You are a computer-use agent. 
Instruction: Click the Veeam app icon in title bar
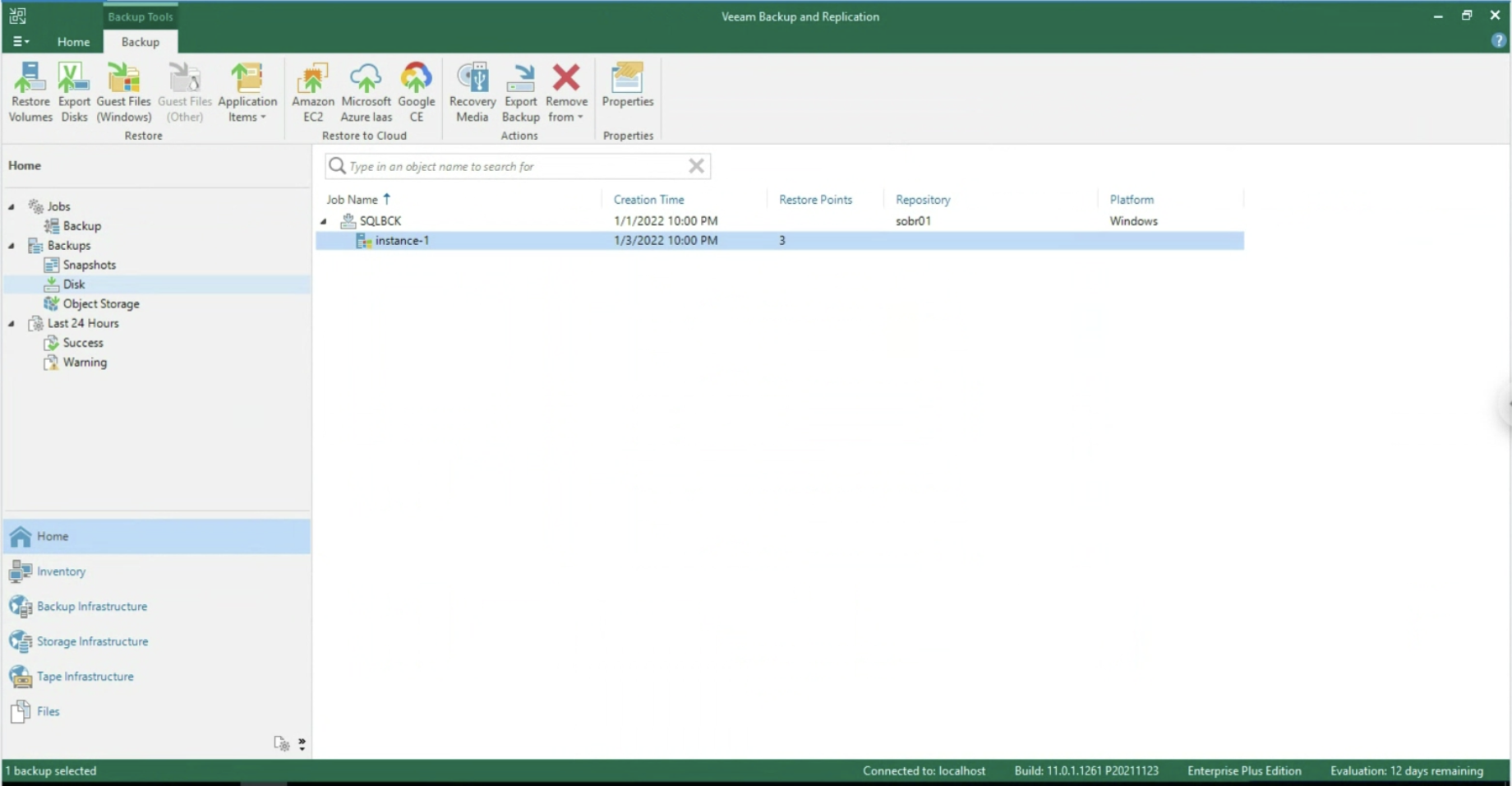[x=17, y=16]
